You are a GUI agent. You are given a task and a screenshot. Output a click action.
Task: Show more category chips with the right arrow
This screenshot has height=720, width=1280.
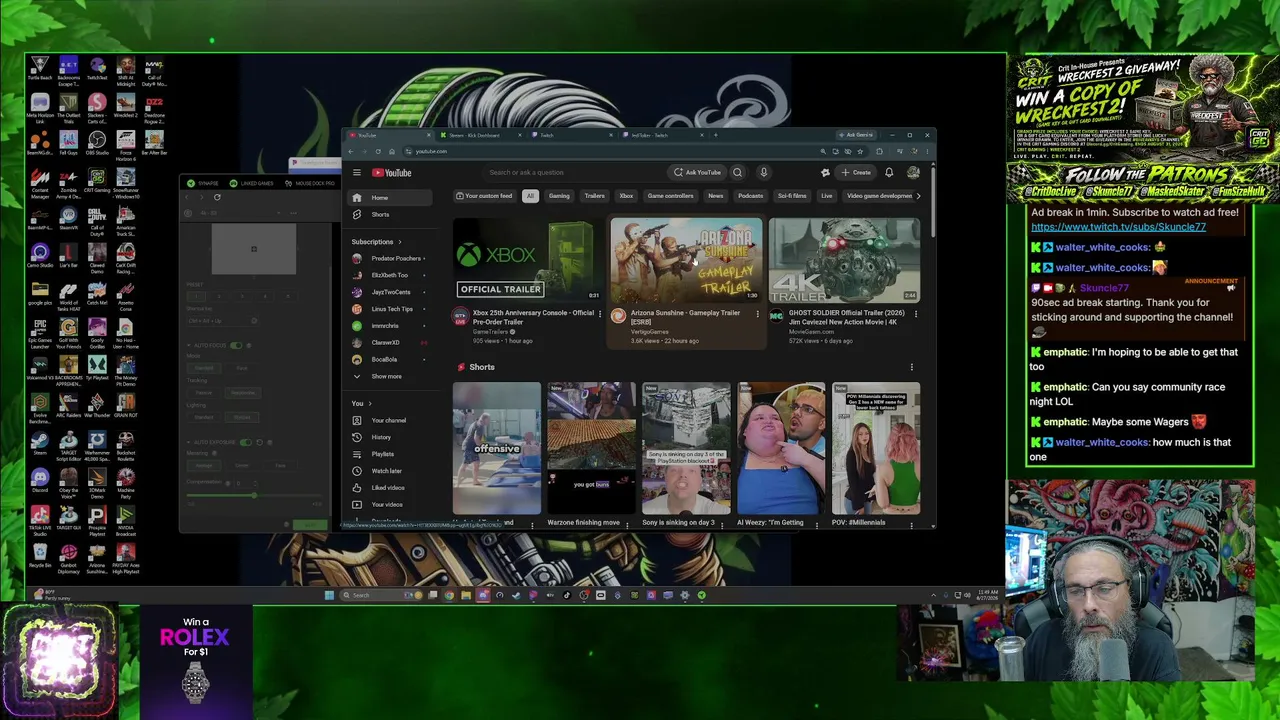(918, 196)
